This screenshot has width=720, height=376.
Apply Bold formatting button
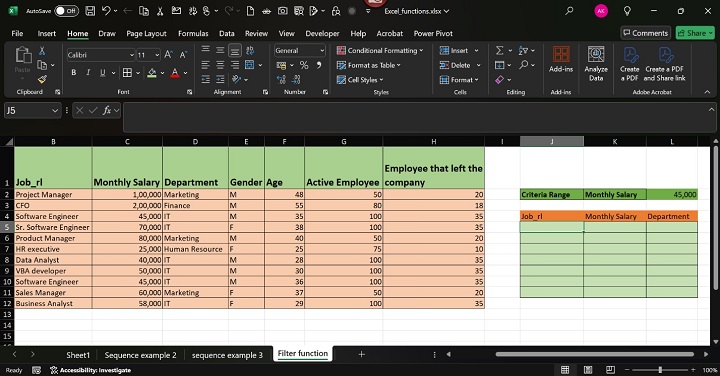[x=73, y=73]
